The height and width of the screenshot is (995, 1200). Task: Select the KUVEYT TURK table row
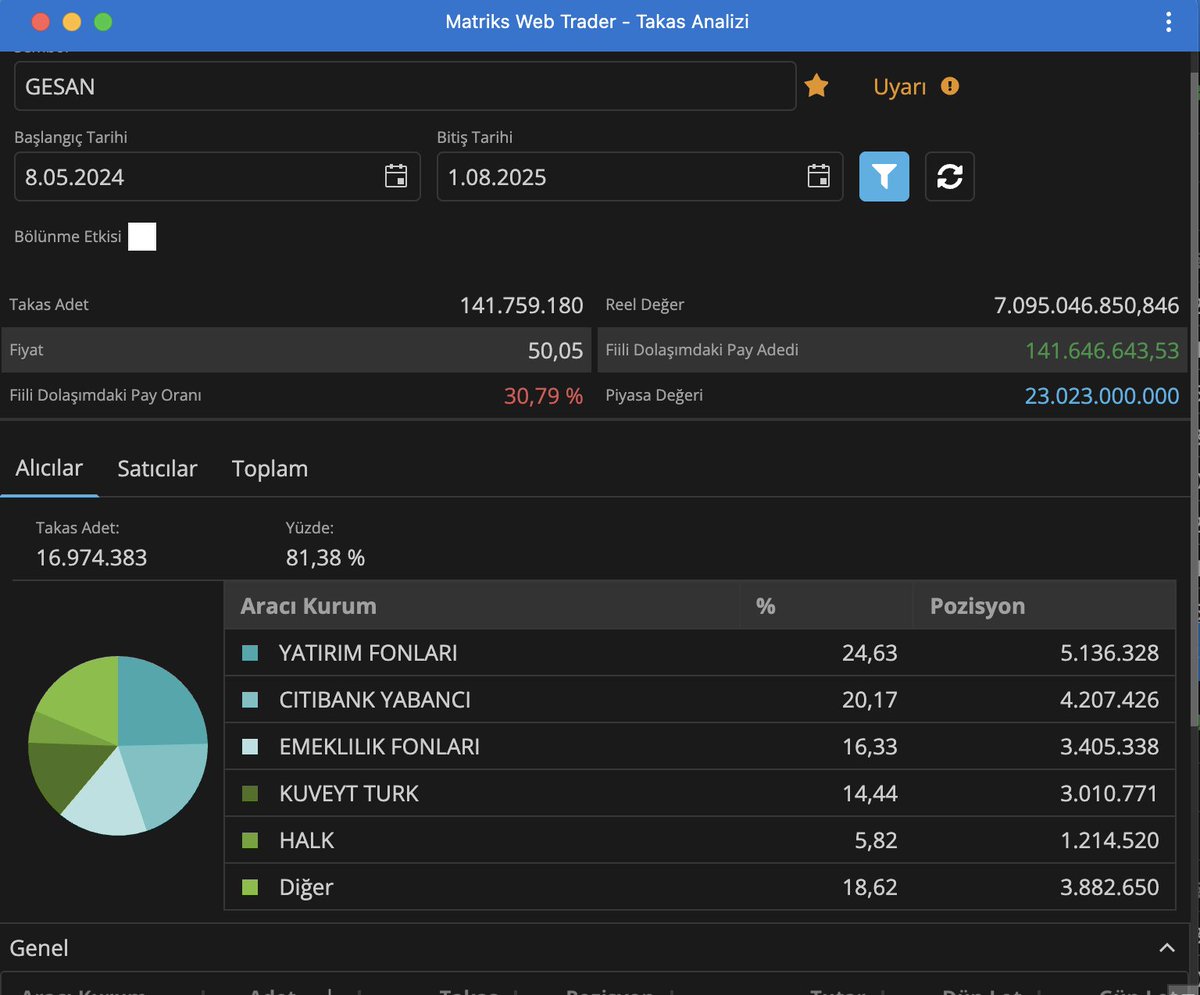coord(700,794)
